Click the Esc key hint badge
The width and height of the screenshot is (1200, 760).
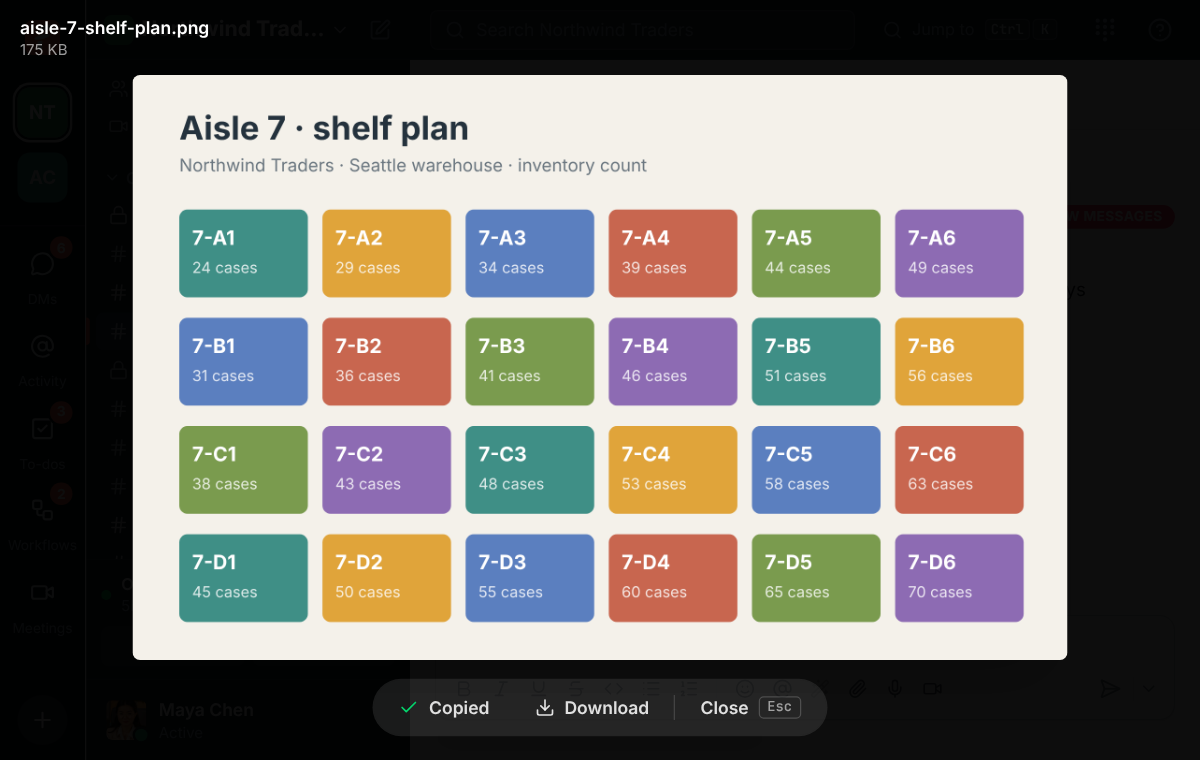pos(779,707)
